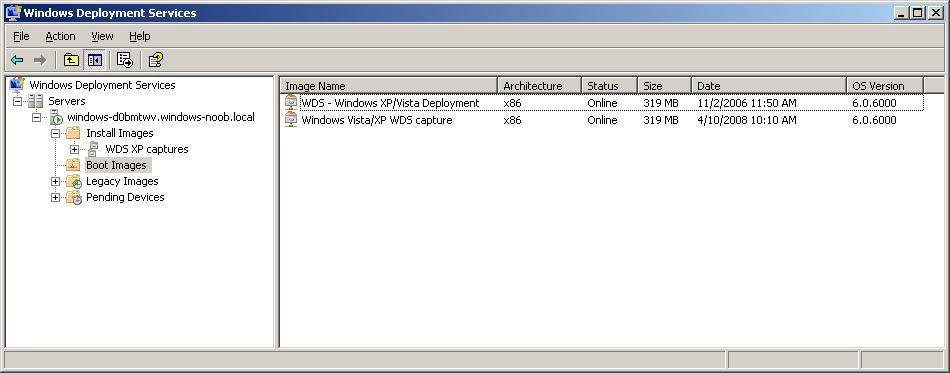Click Online status in the Deployment image row
950x373 pixels.
click(x=602, y=103)
